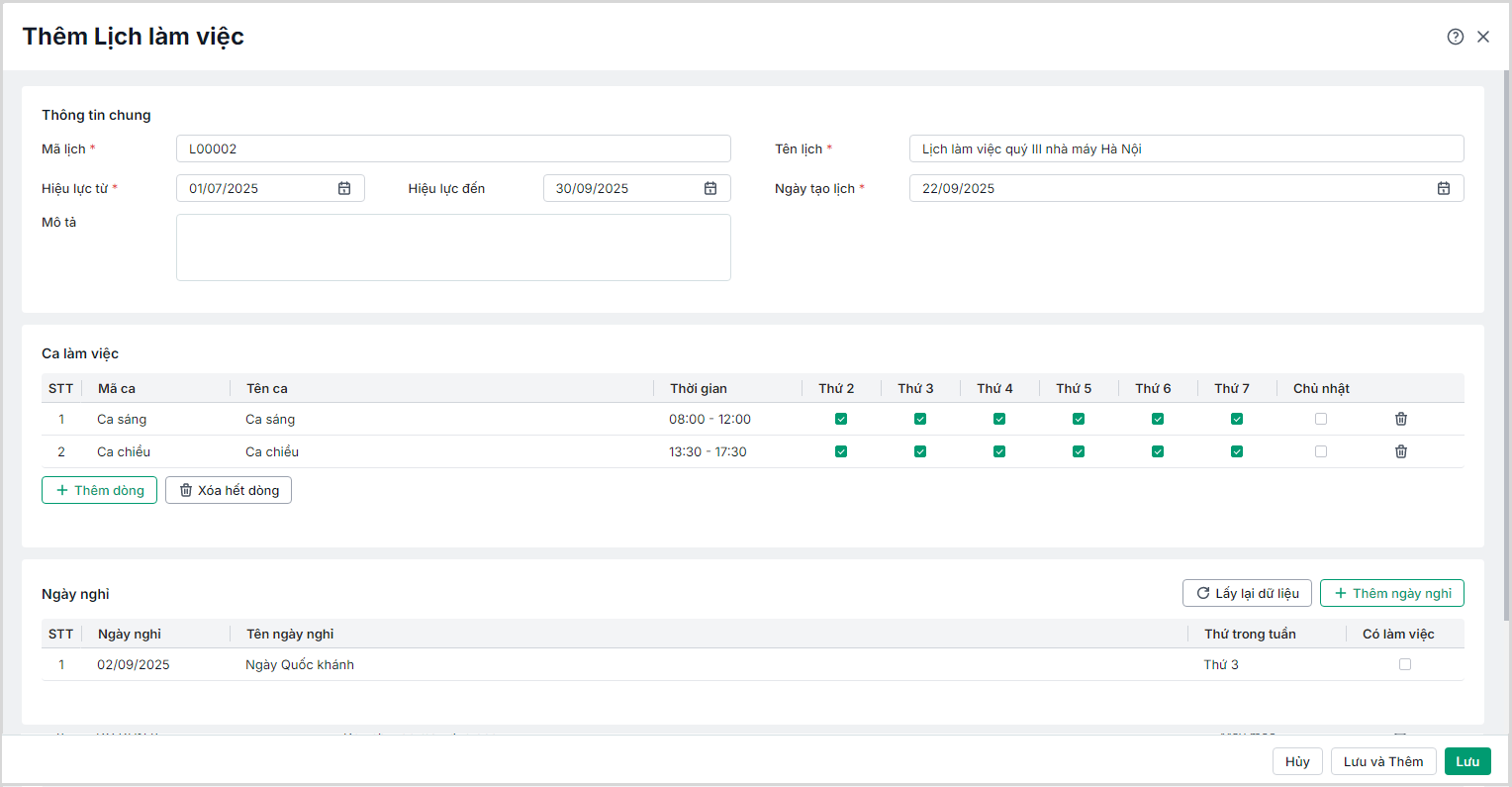Uncheck Thứ 7 for Ca chiều
The image size is (1512, 787).
click(x=1237, y=451)
